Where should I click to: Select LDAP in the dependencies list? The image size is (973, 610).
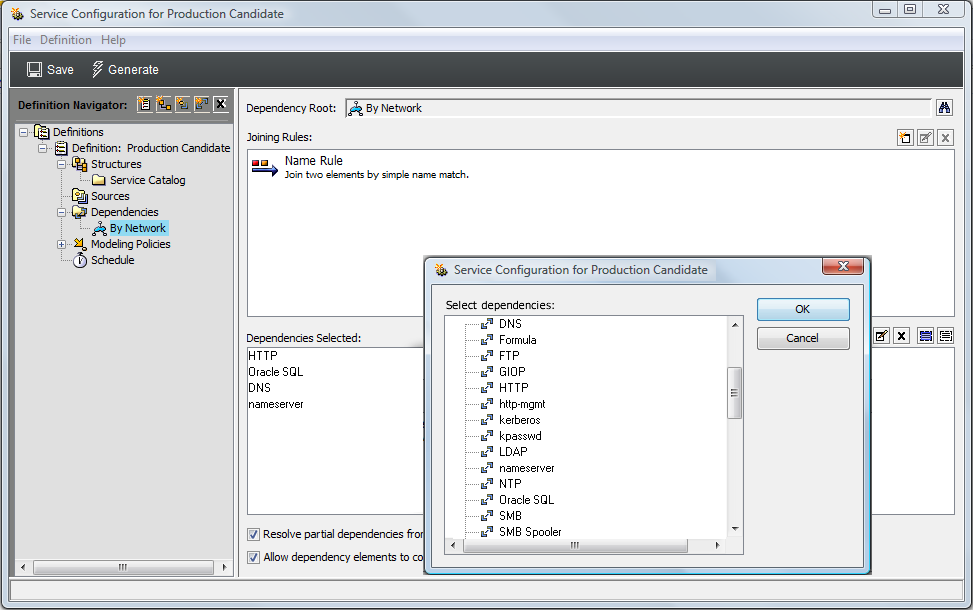pyautogui.click(x=513, y=452)
